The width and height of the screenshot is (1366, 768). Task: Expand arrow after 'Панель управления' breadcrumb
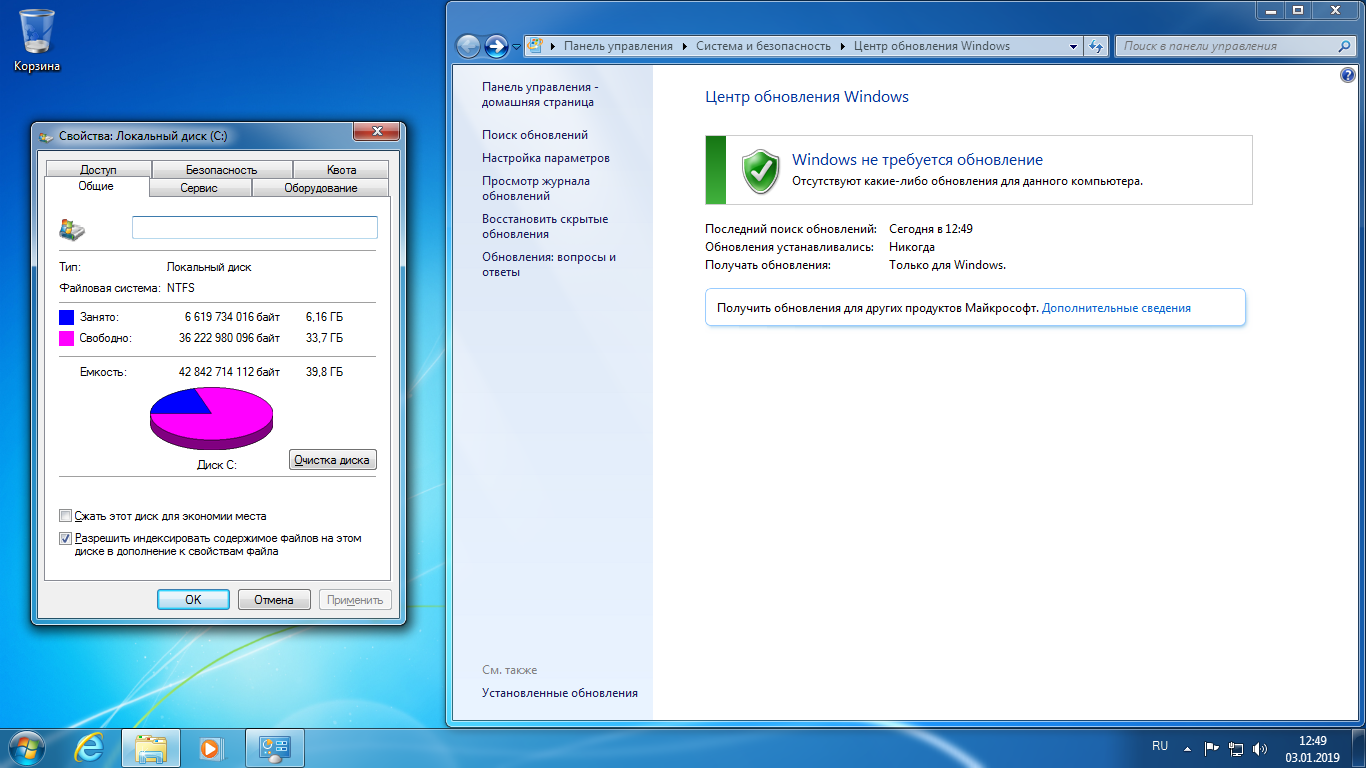685,46
